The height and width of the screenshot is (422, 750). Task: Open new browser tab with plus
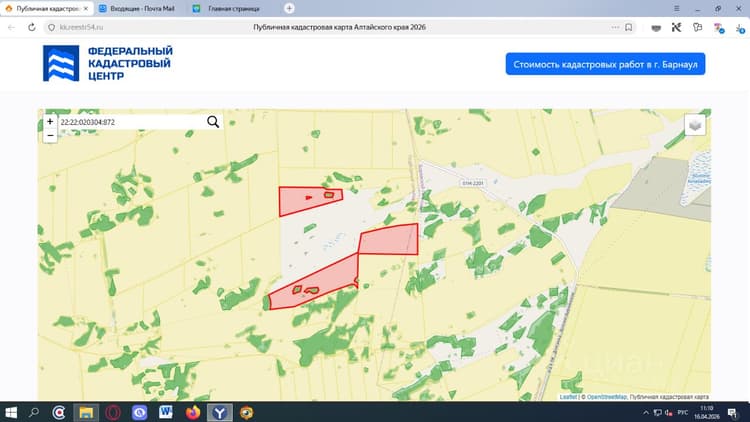click(x=289, y=8)
